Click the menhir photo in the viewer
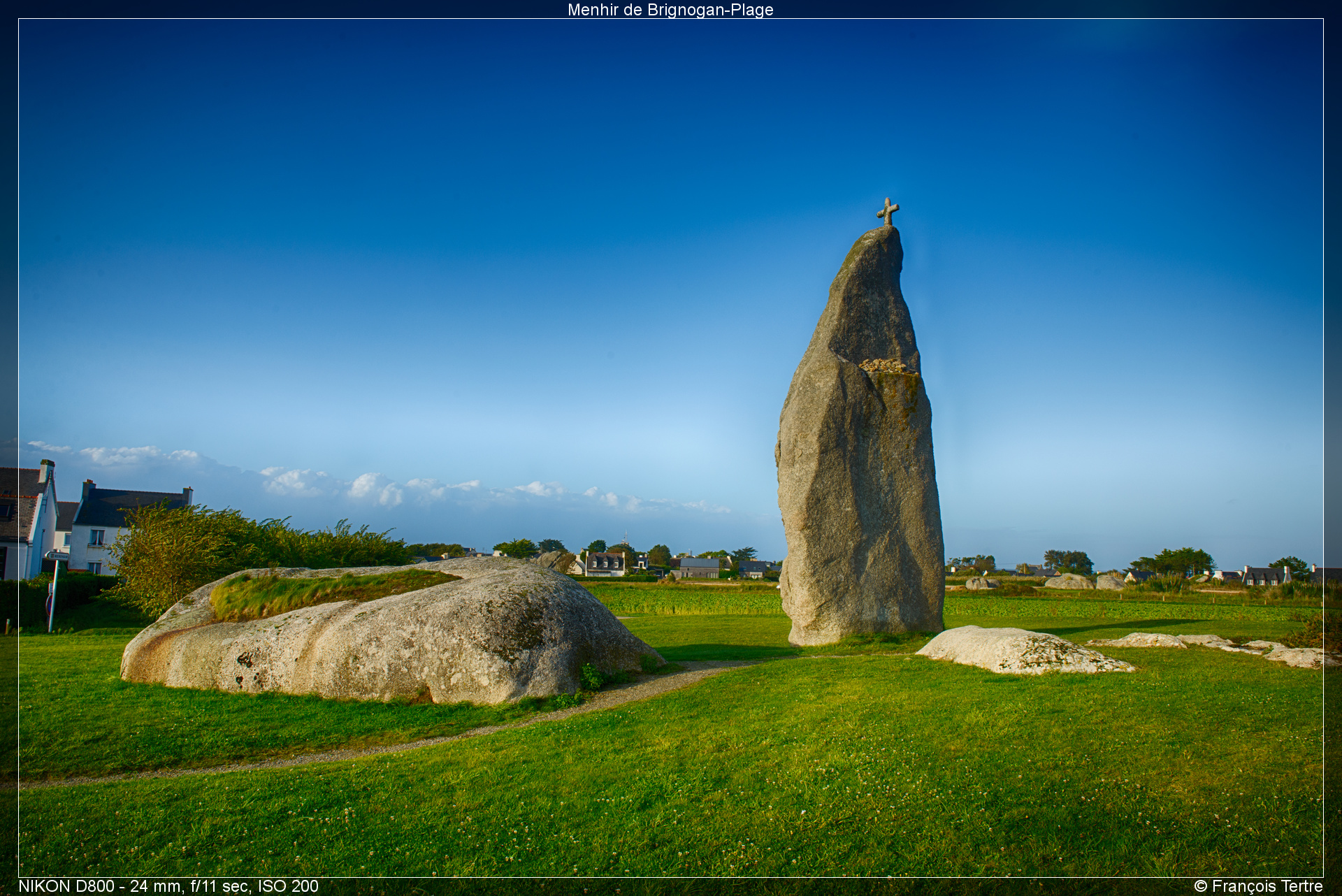Viewport: 1342px width, 896px height. tap(671, 448)
